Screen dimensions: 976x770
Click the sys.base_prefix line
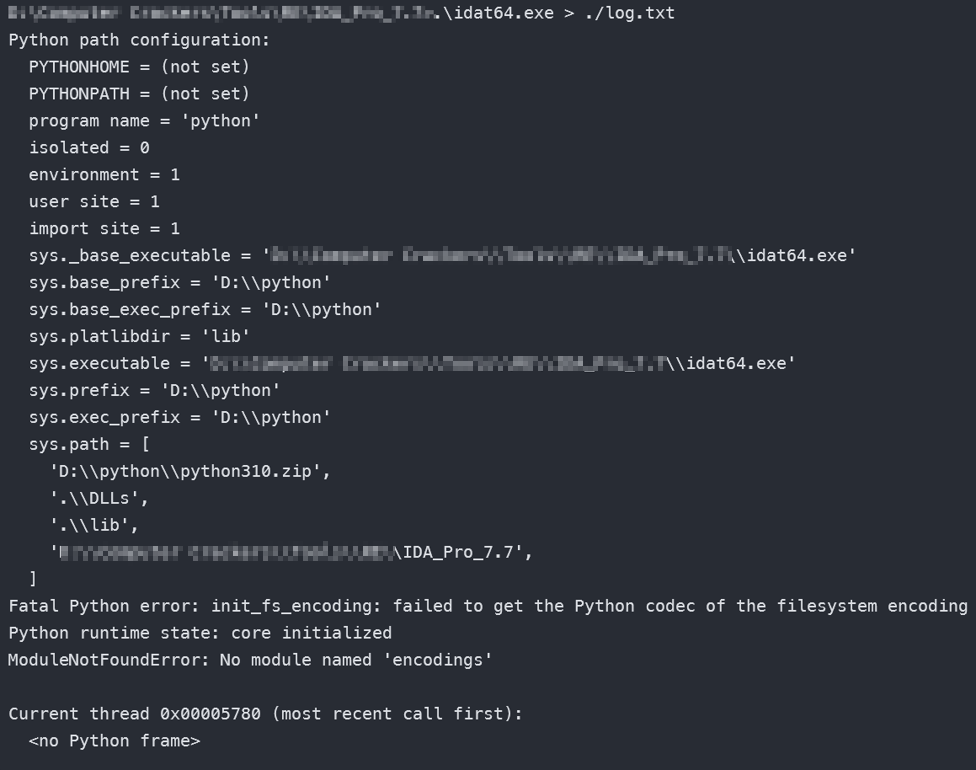pyautogui.click(x=179, y=283)
